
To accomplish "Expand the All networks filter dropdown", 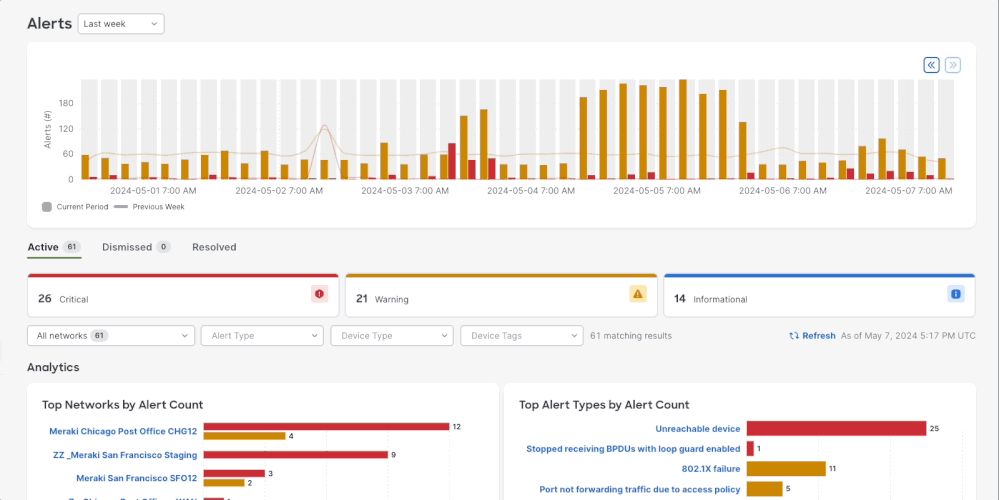I will pyautogui.click(x=111, y=336).
